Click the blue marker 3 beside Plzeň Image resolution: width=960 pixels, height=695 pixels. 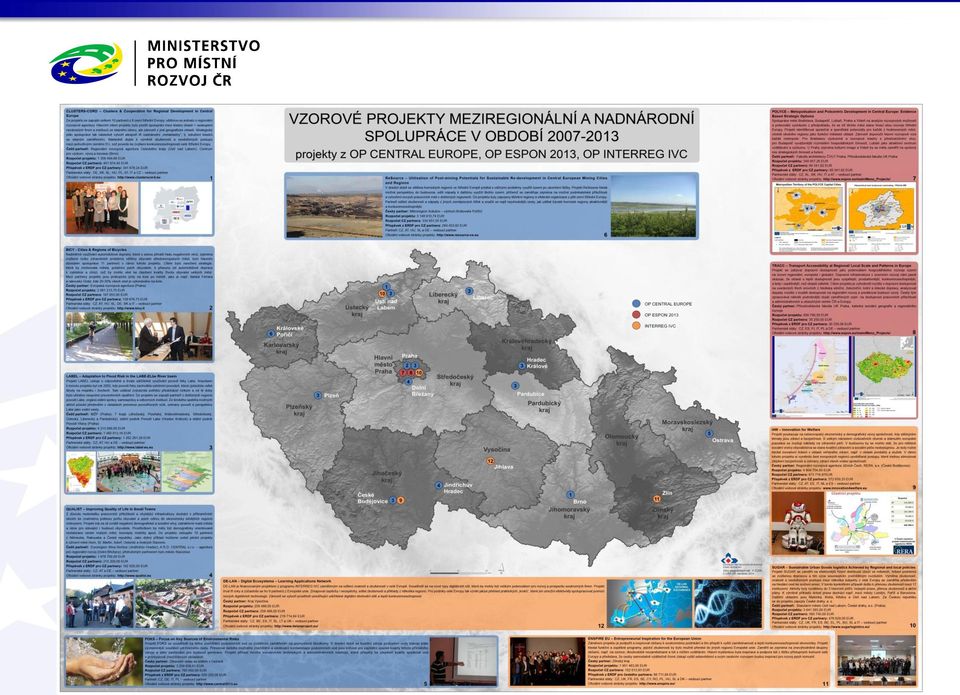318,396
